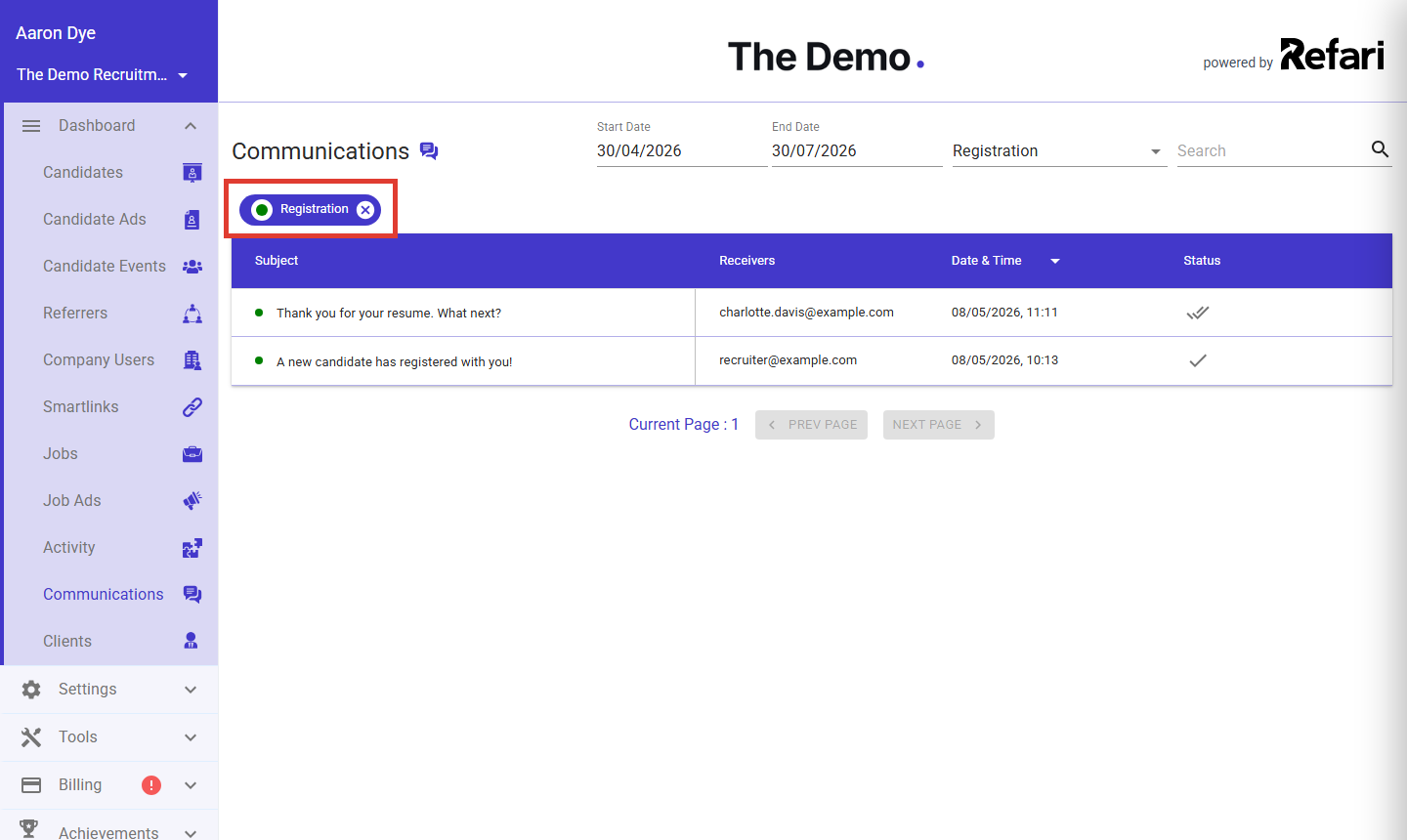Click date 08/05/2026, 11:11
Viewport: 1407px width, 840px height.
pos(1004,313)
